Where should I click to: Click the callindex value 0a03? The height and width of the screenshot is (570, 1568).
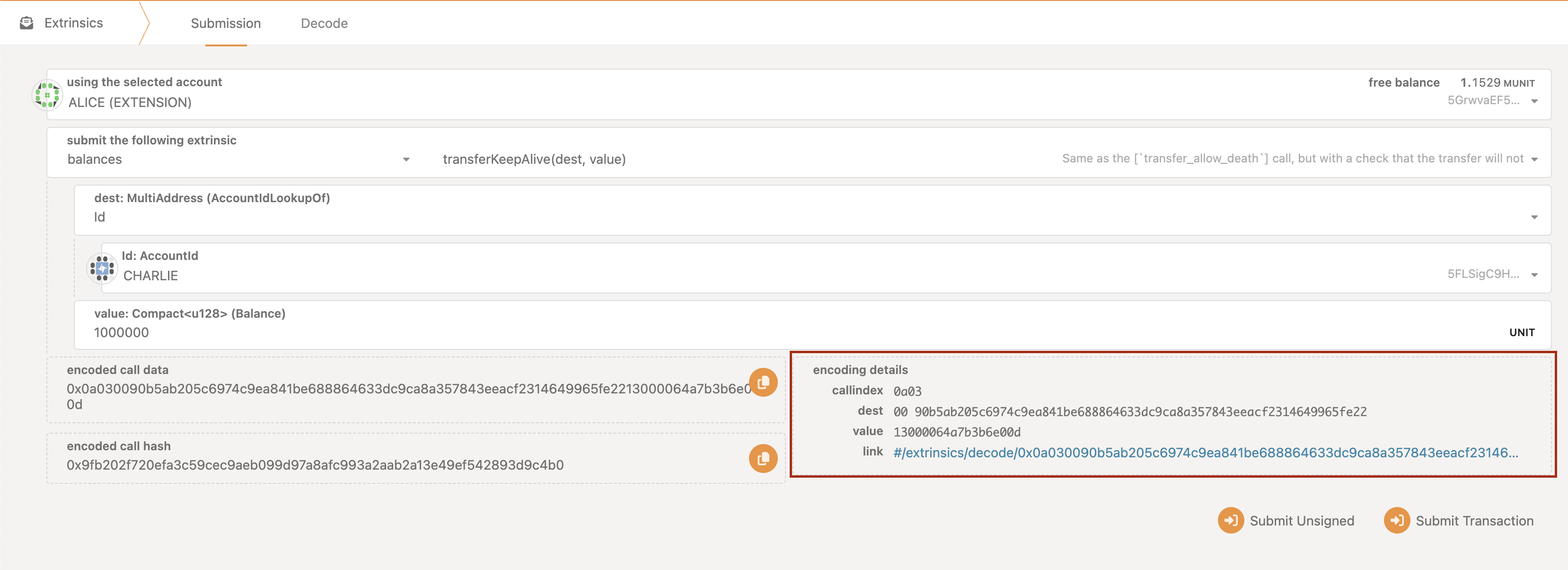[x=907, y=392]
